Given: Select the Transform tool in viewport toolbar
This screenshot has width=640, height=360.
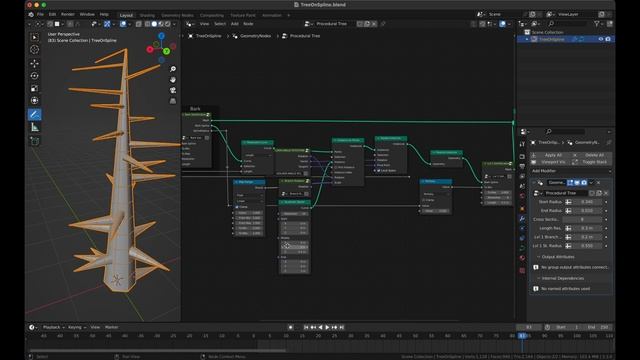Looking at the screenshot, I should click(35, 100).
